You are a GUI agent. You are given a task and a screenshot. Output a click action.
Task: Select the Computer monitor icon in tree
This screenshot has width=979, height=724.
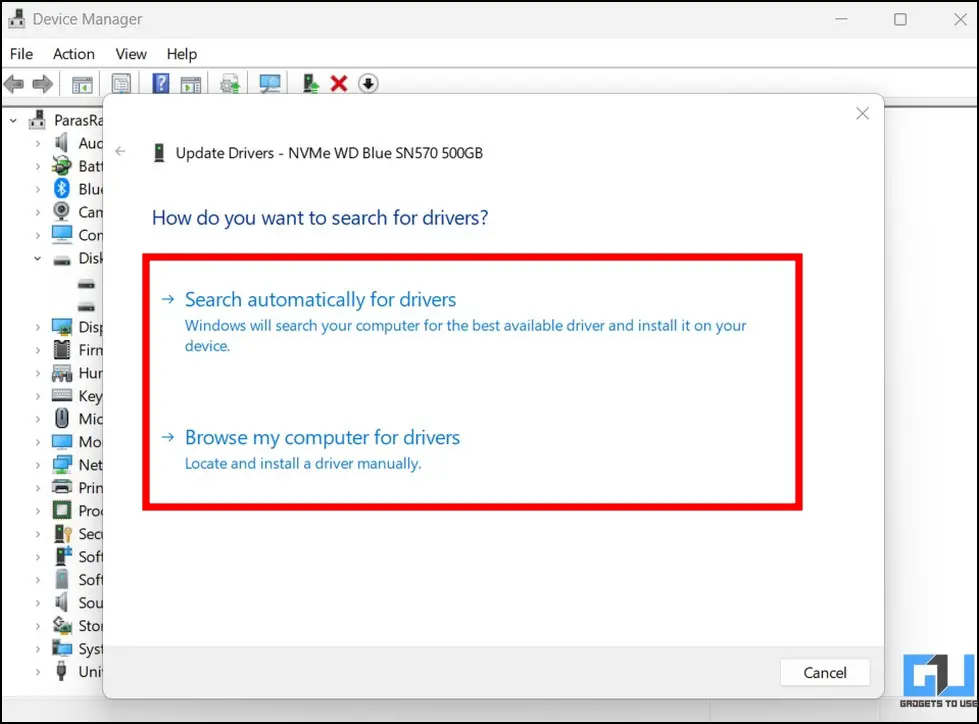point(62,234)
